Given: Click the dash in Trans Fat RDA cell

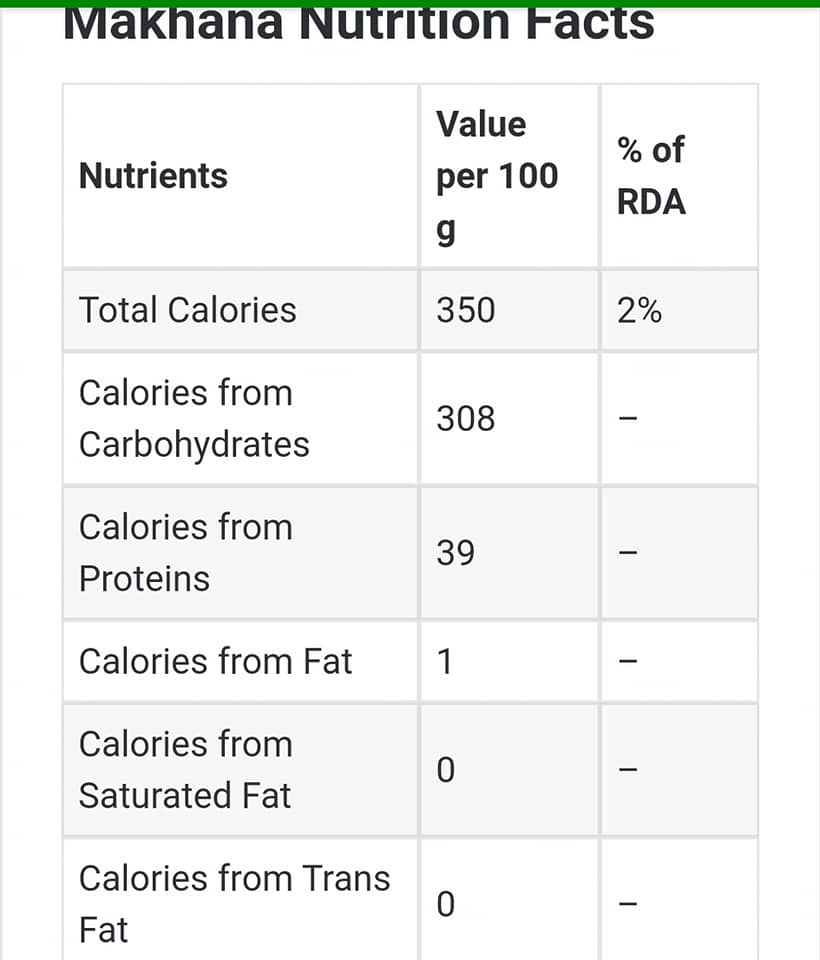Looking at the screenshot, I should point(628,904).
